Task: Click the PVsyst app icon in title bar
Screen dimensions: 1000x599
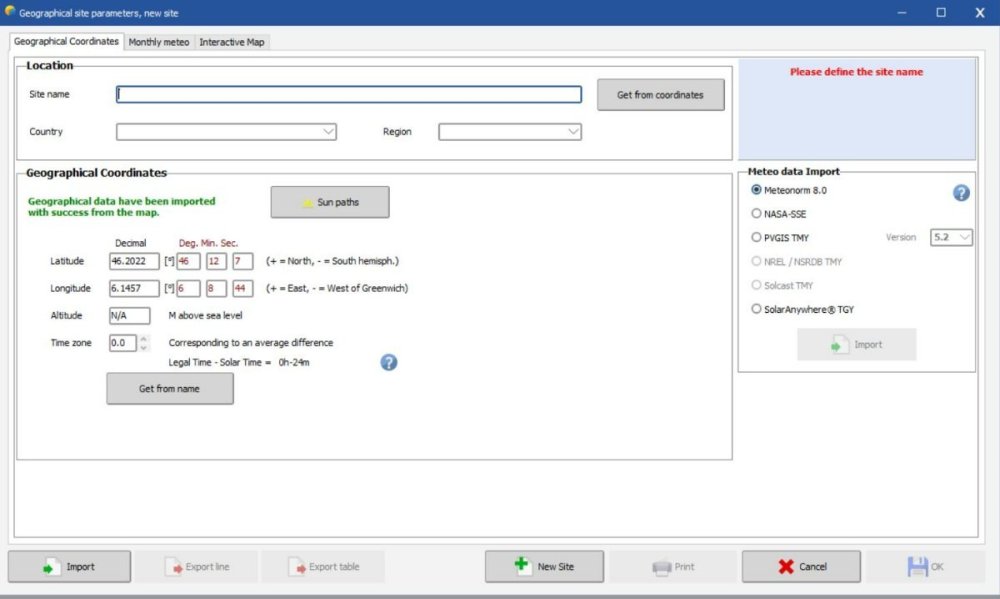Action: tap(9, 12)
